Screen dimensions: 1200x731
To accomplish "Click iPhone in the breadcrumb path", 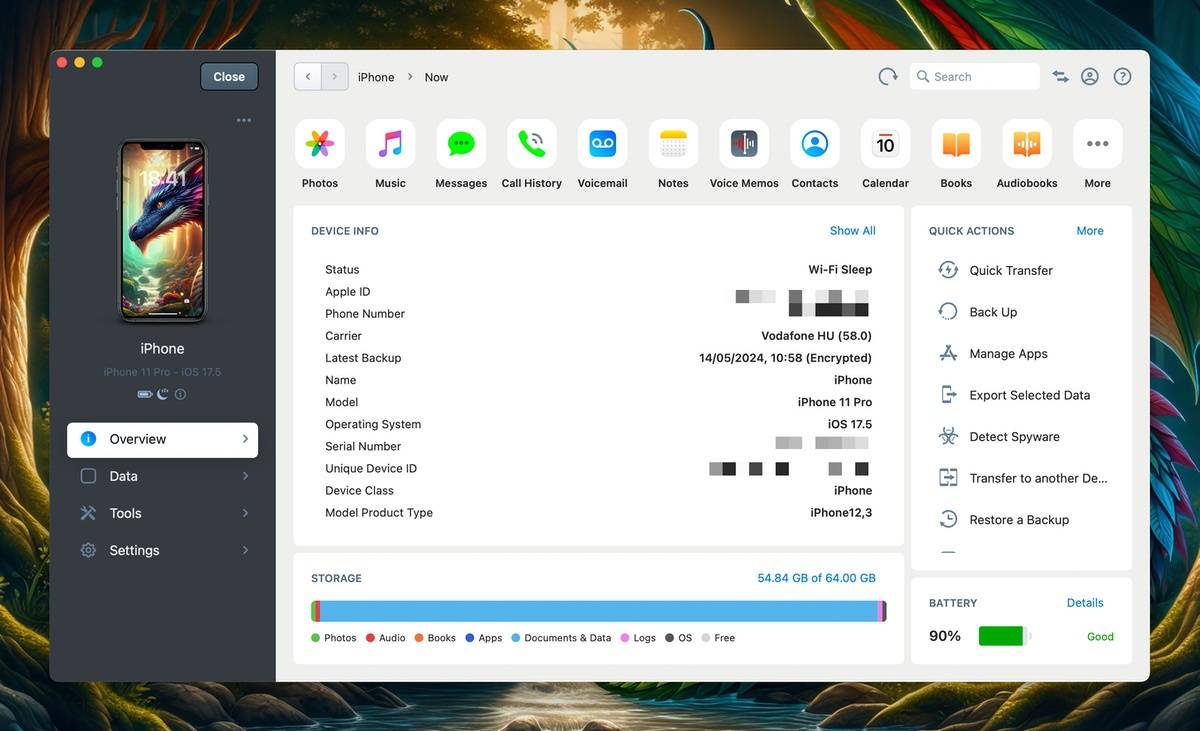I will pos(376,77).
